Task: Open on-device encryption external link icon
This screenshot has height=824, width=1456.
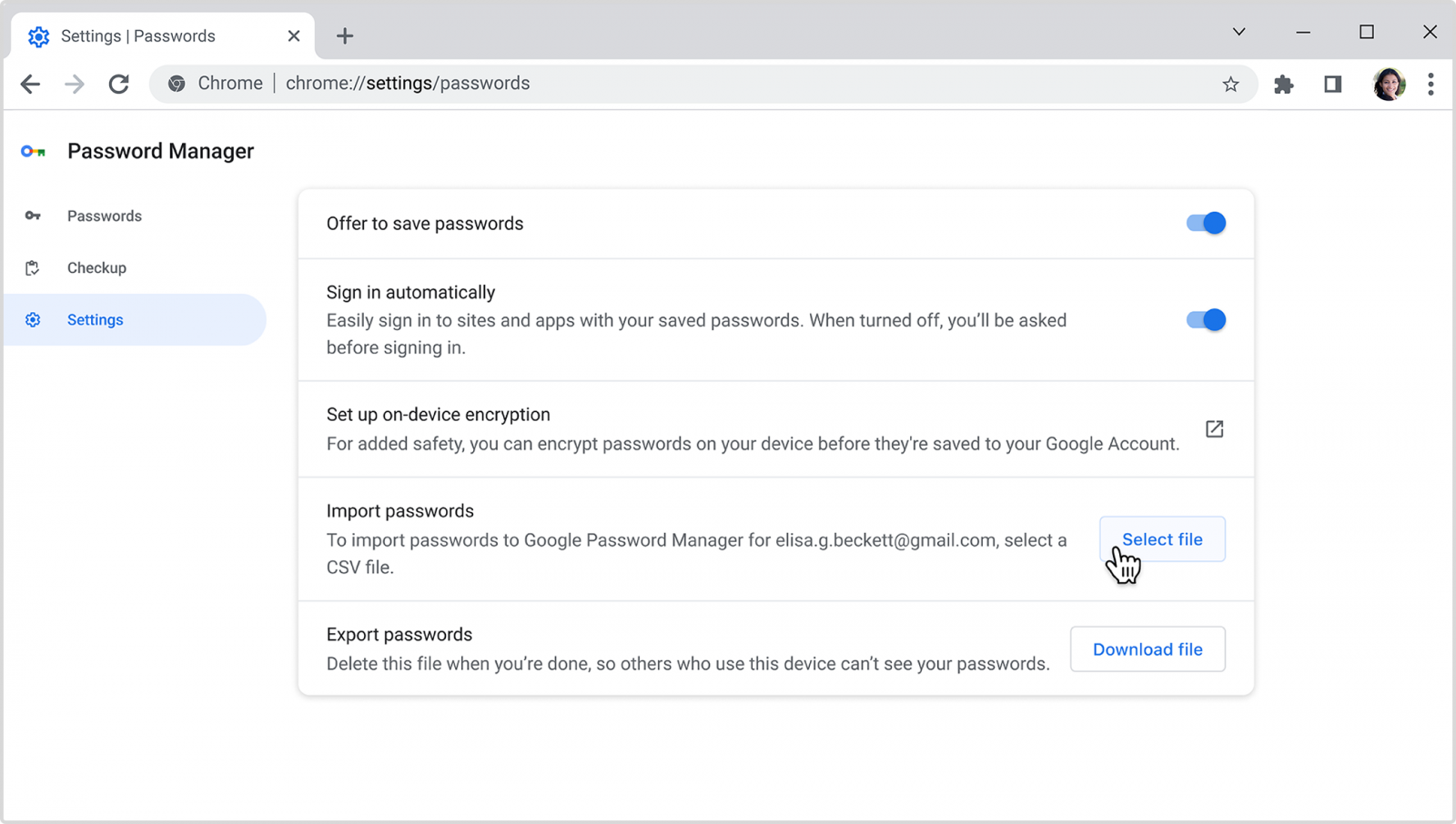Action: [x=1214, y=429]
